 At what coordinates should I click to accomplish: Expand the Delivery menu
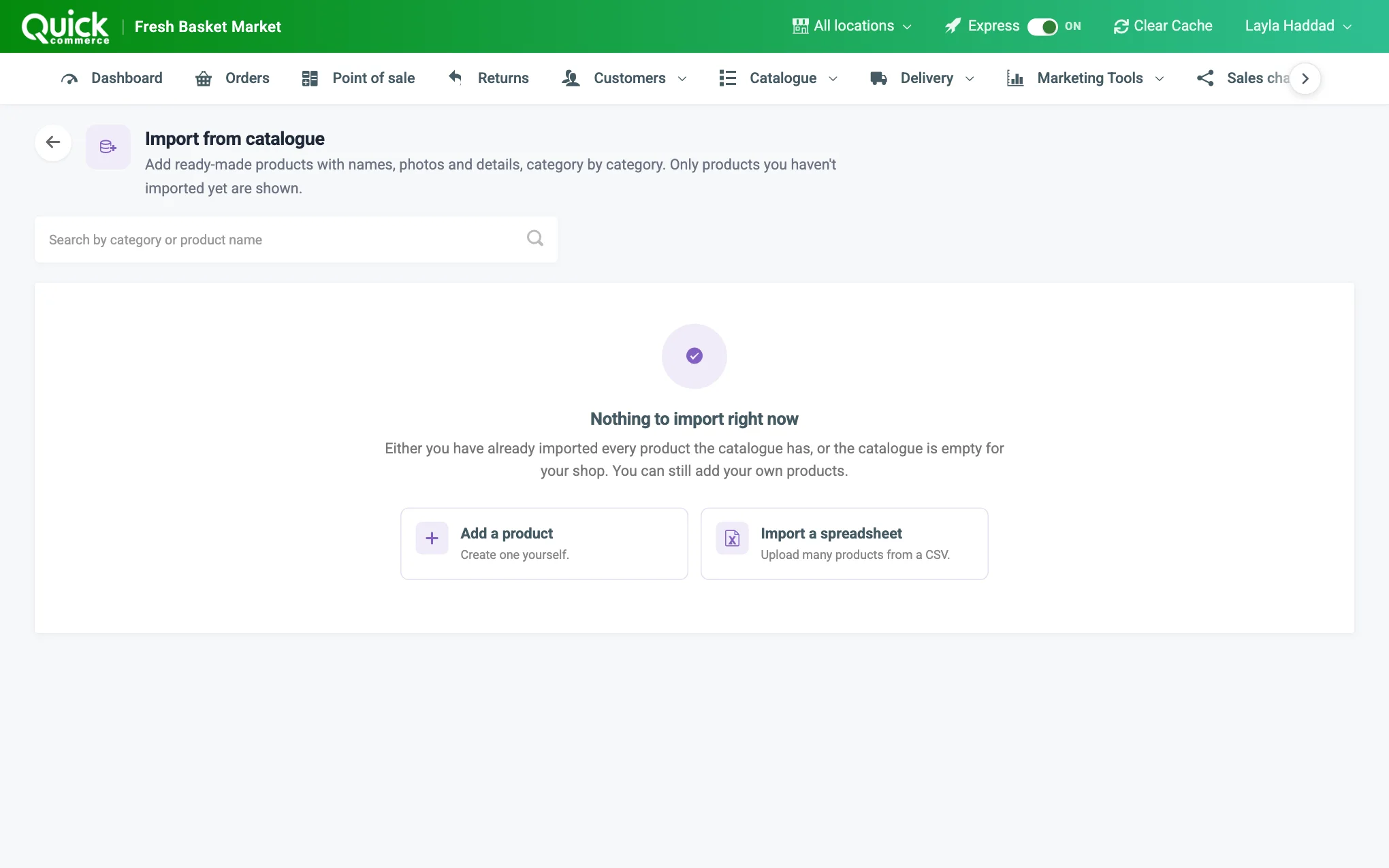[x=922, y=78]
